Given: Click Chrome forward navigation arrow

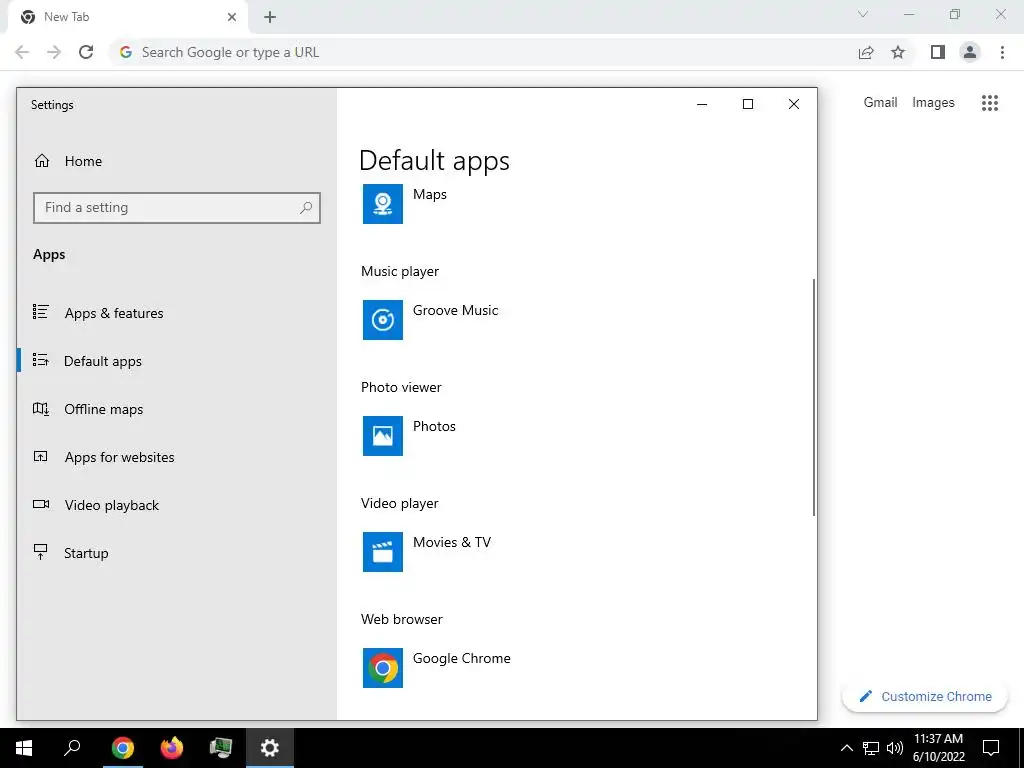Looking at the screenshot, I should point(54,52).
